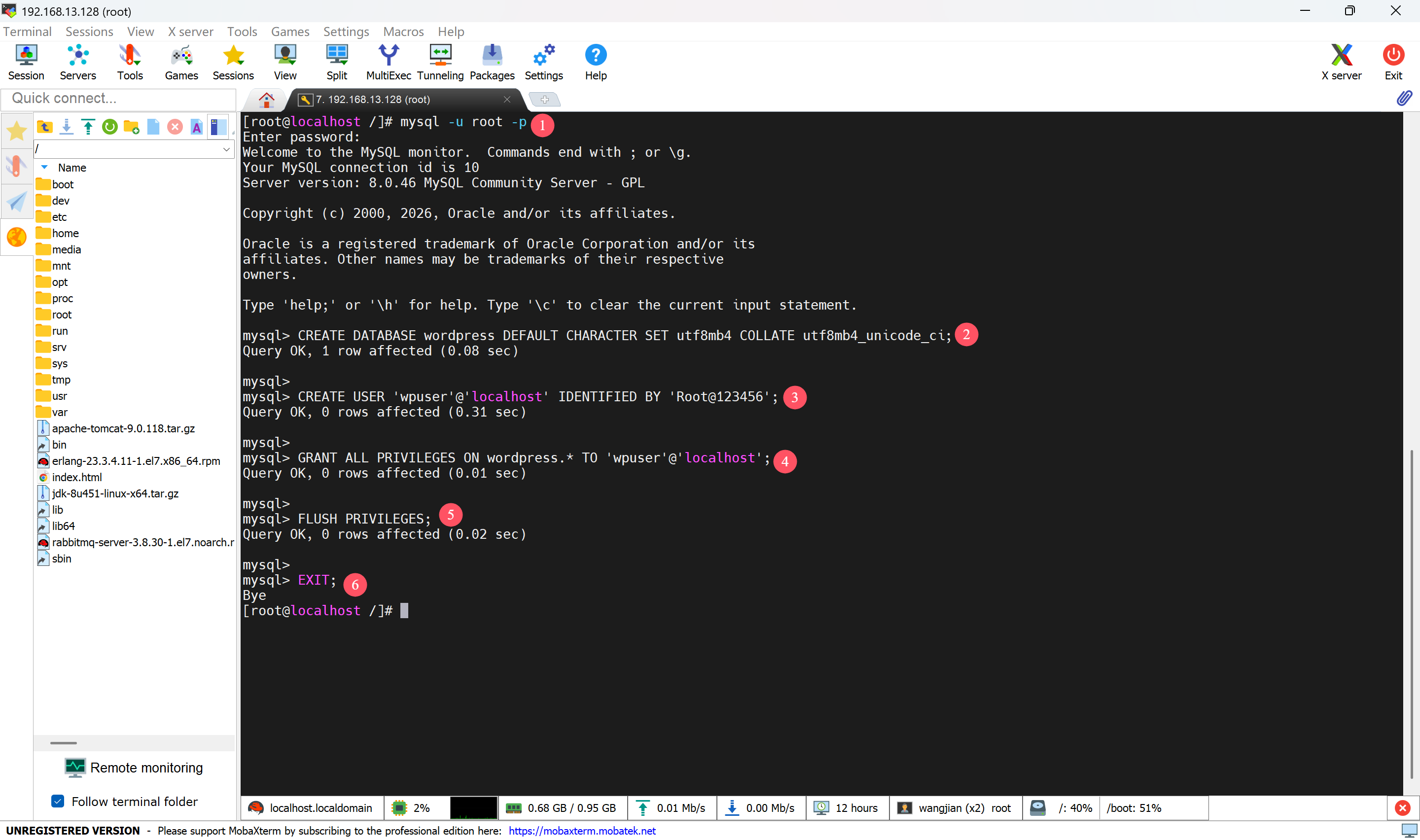Open the remote path dropdown arrow
Viewport: 1420px width, 840px height.
(226, 149)
